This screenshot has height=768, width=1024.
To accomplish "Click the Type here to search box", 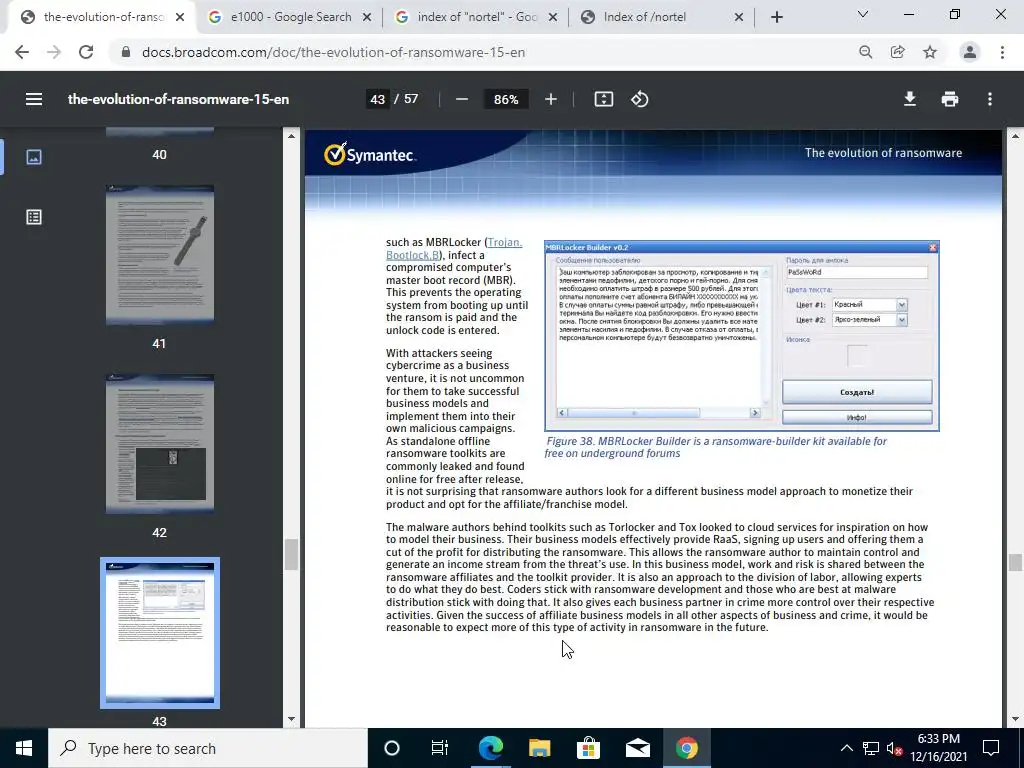I will click(208, 748).
